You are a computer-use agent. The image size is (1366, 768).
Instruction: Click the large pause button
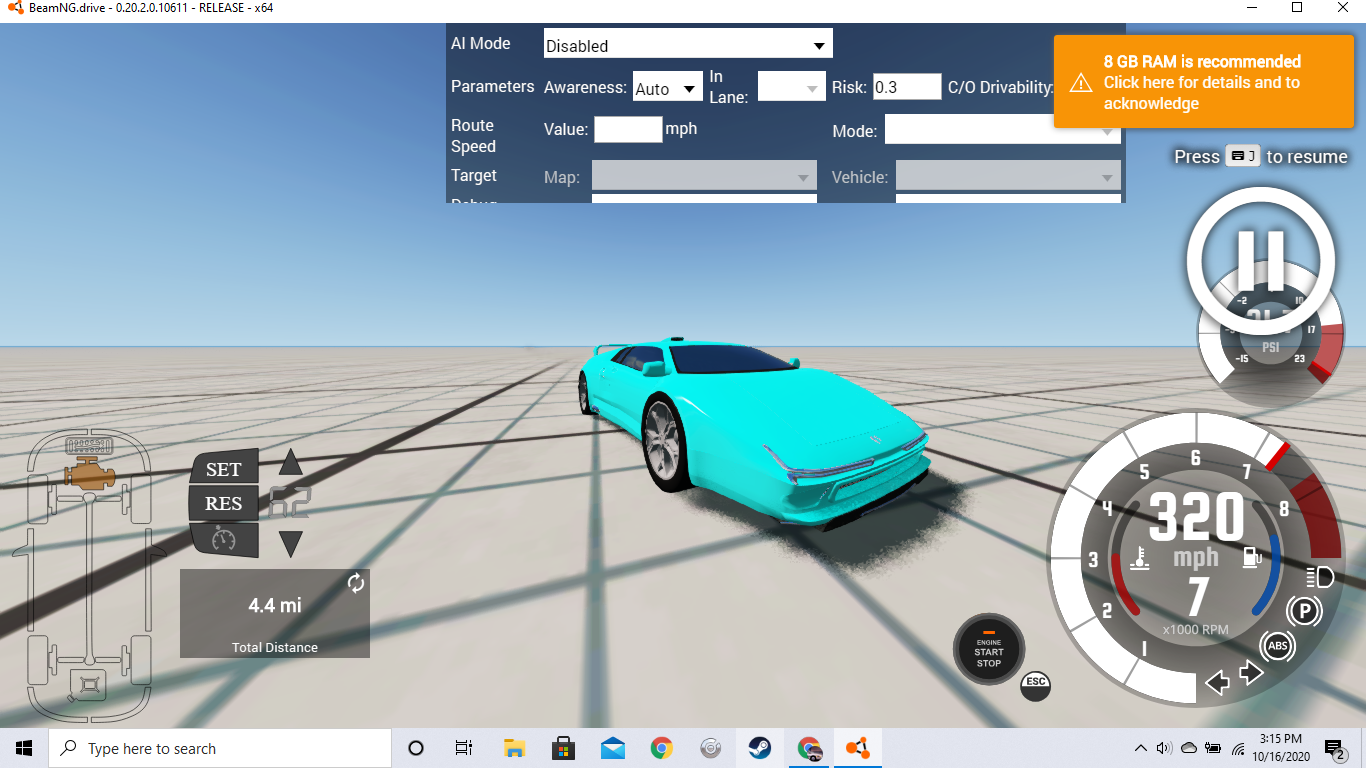pos(1260,259)
